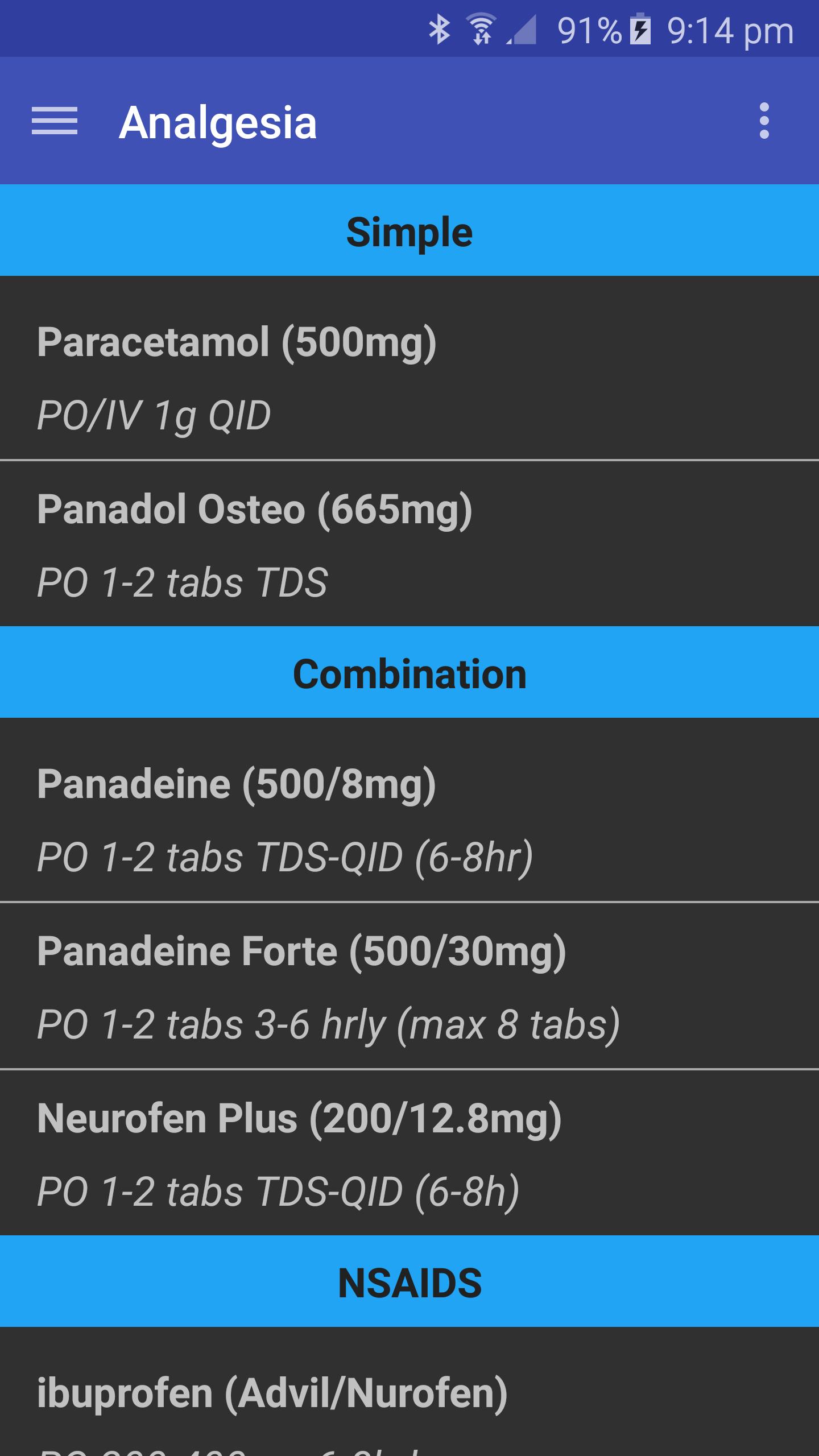Tap the 9:14 pm clock
Screen dimensions: 819x1456
pyautogui.click(x=730, y=31)
